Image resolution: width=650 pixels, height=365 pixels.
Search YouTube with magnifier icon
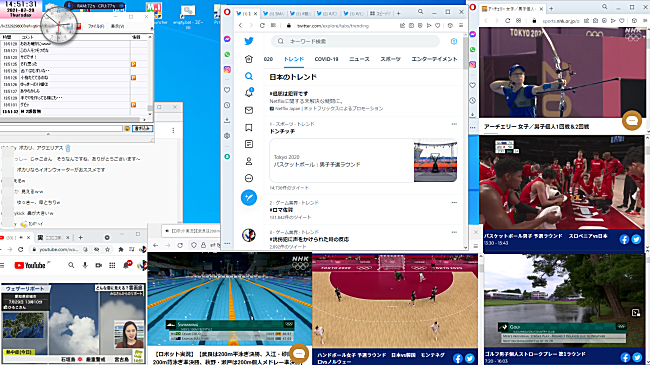pyautogui.click(x=71, y=265)
